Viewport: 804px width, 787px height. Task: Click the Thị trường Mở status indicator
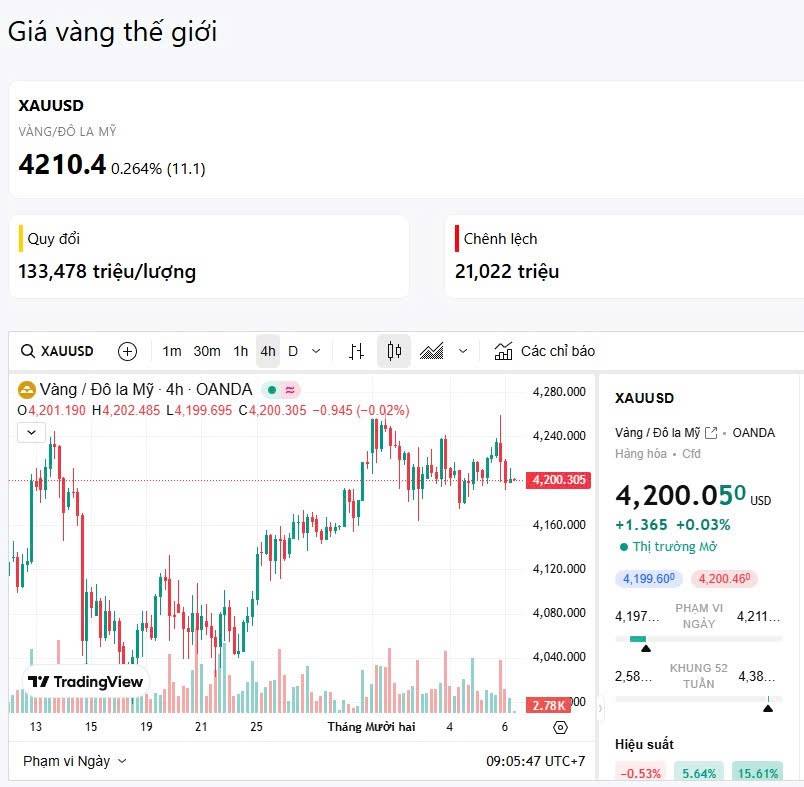[x=668, y=546]
